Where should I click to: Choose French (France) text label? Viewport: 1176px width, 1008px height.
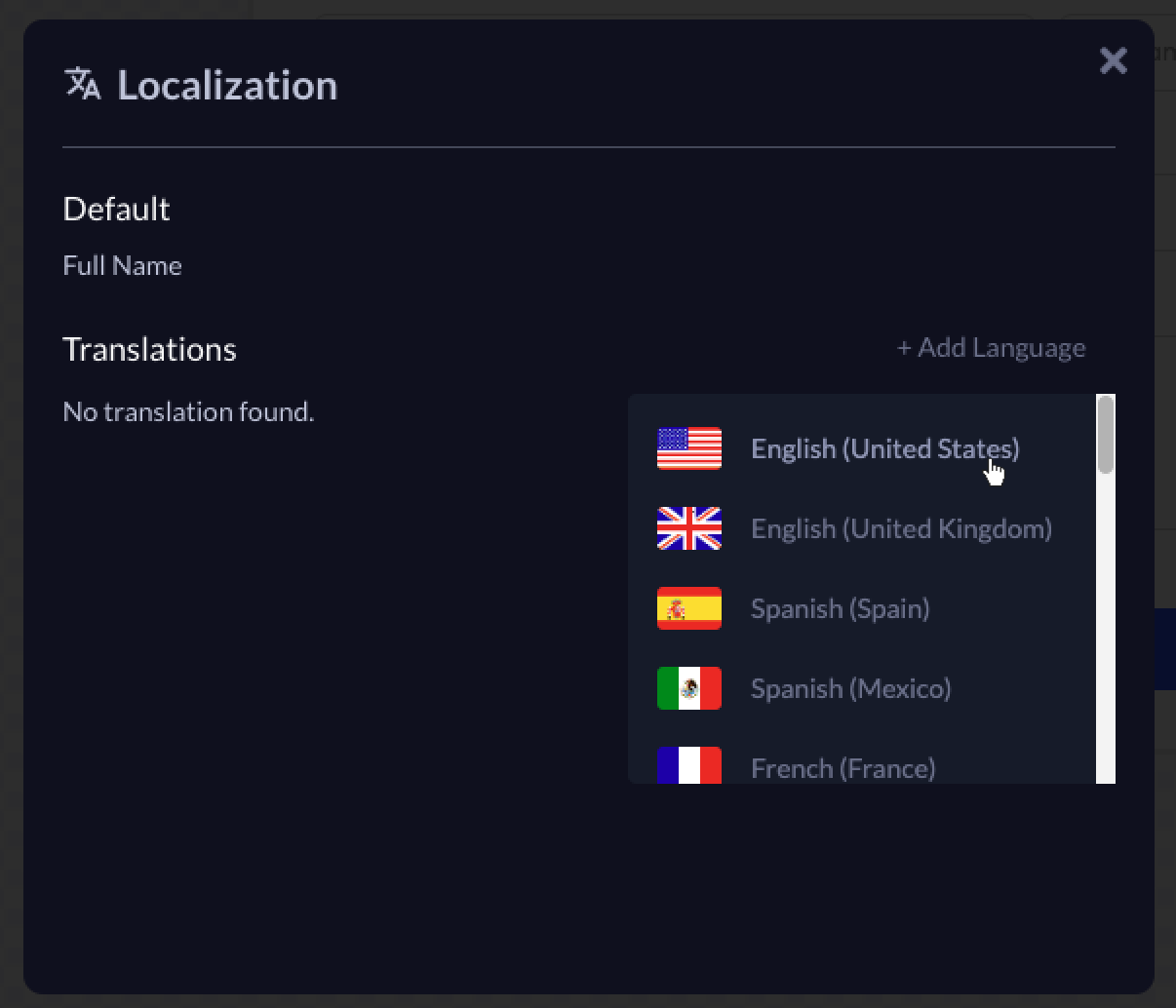coord(843,768)
